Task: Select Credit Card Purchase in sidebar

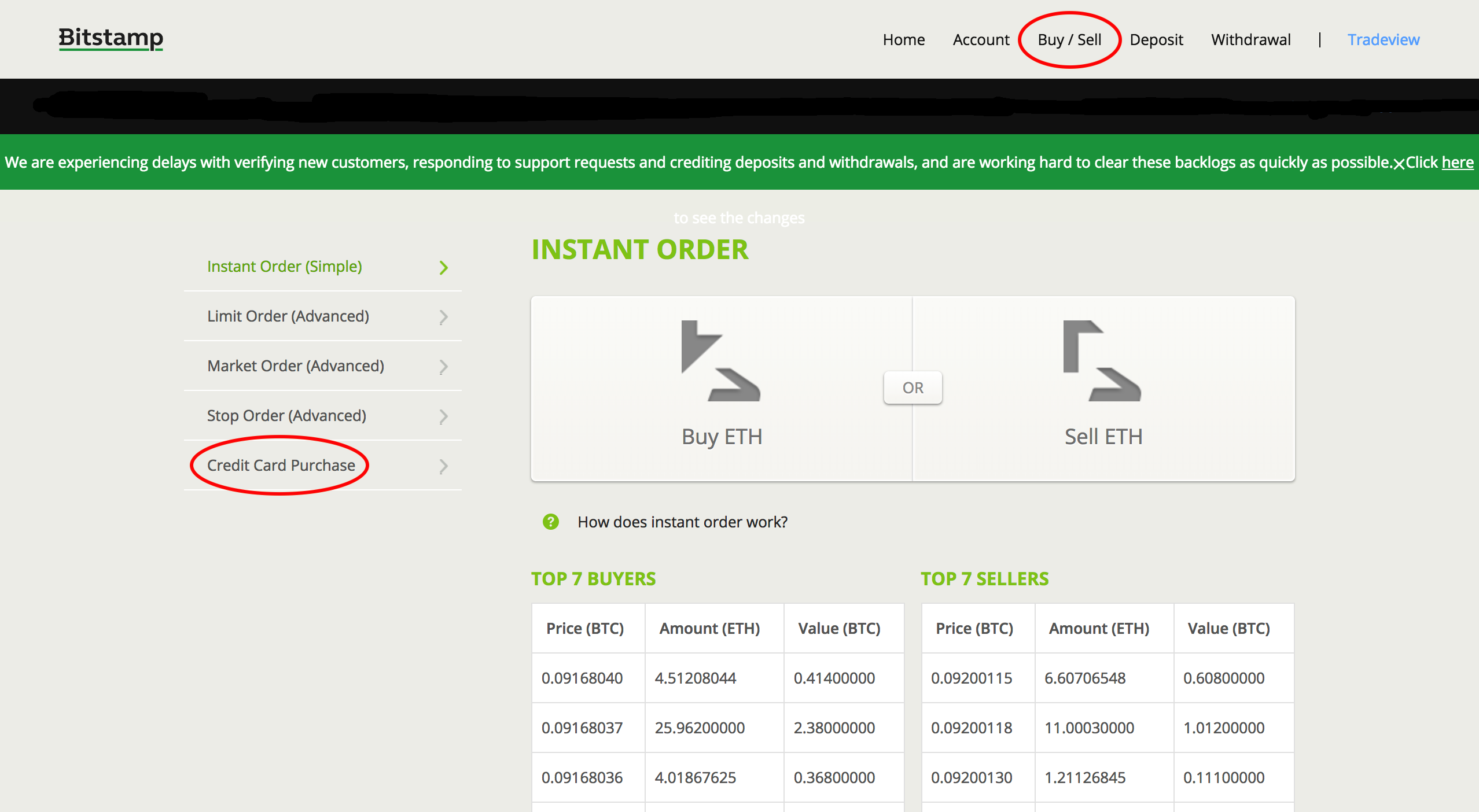Action: click(281, 466)
